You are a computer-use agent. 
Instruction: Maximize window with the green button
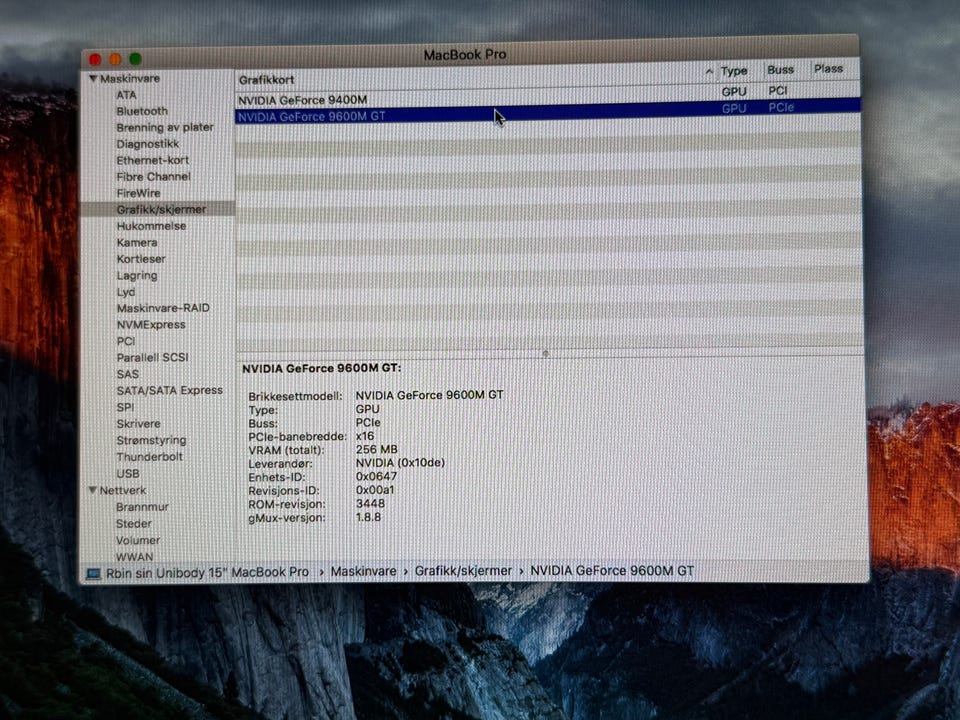(x=135, y=59)
